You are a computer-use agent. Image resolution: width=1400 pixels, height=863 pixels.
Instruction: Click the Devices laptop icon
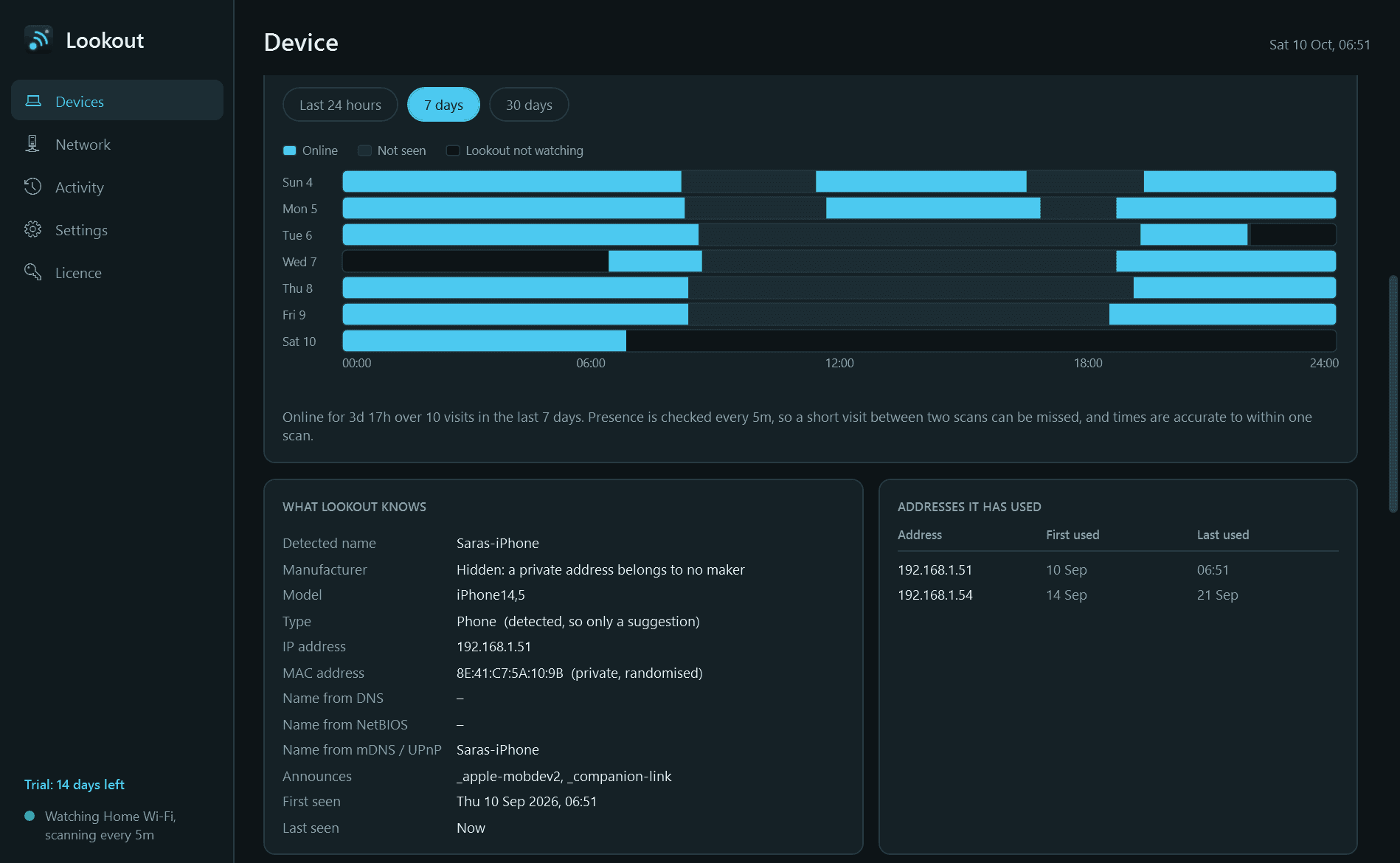(x=33, y=101)
